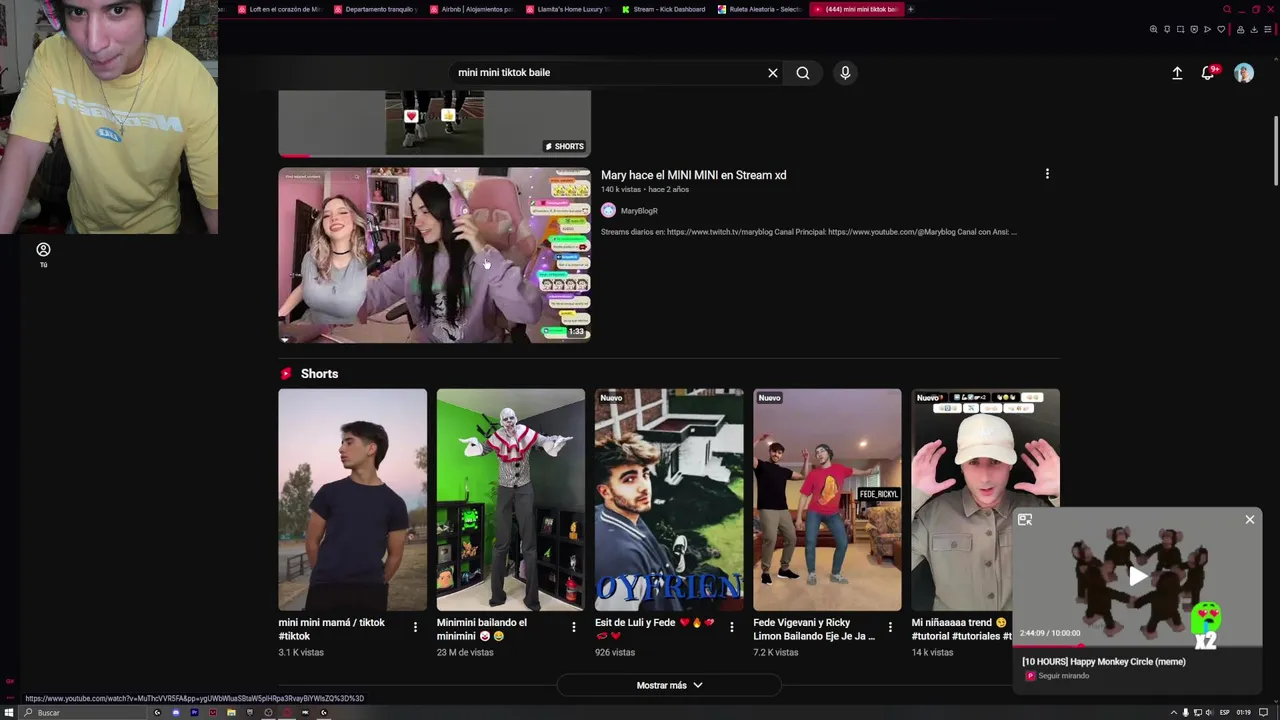Viewport: 1280px width, 720px height.
Task: Click the miniplayer progress bar
Action: 1137,645
